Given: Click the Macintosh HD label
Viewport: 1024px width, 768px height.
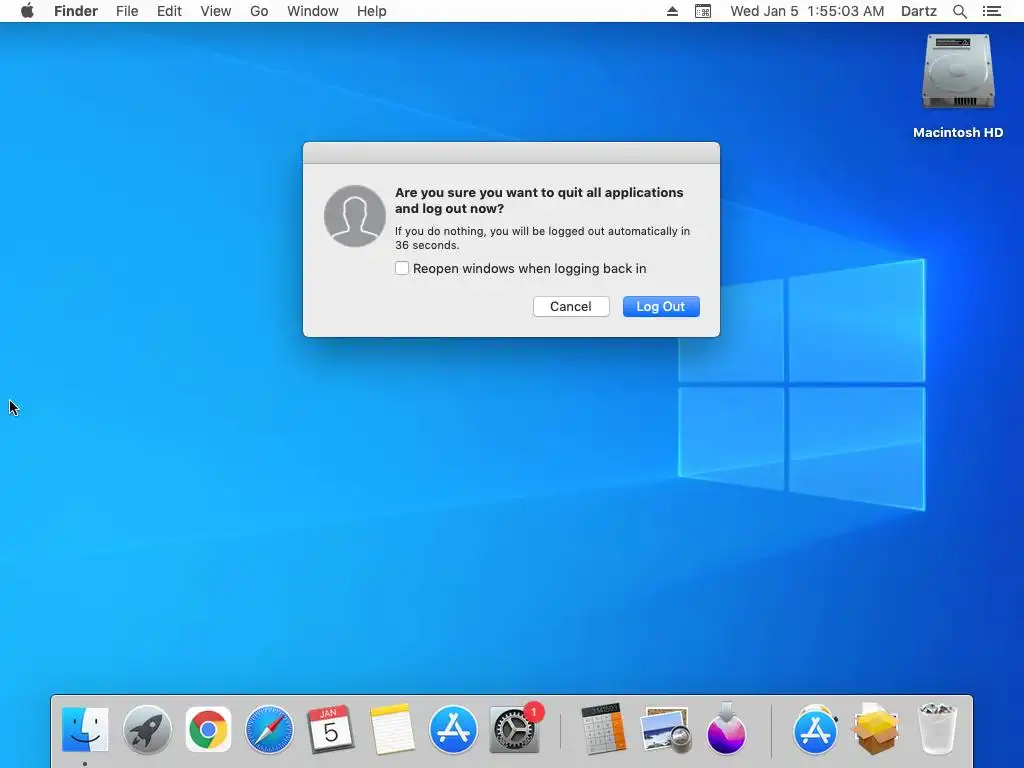Looking at the screenshot, I should click(x=958, y=133).
